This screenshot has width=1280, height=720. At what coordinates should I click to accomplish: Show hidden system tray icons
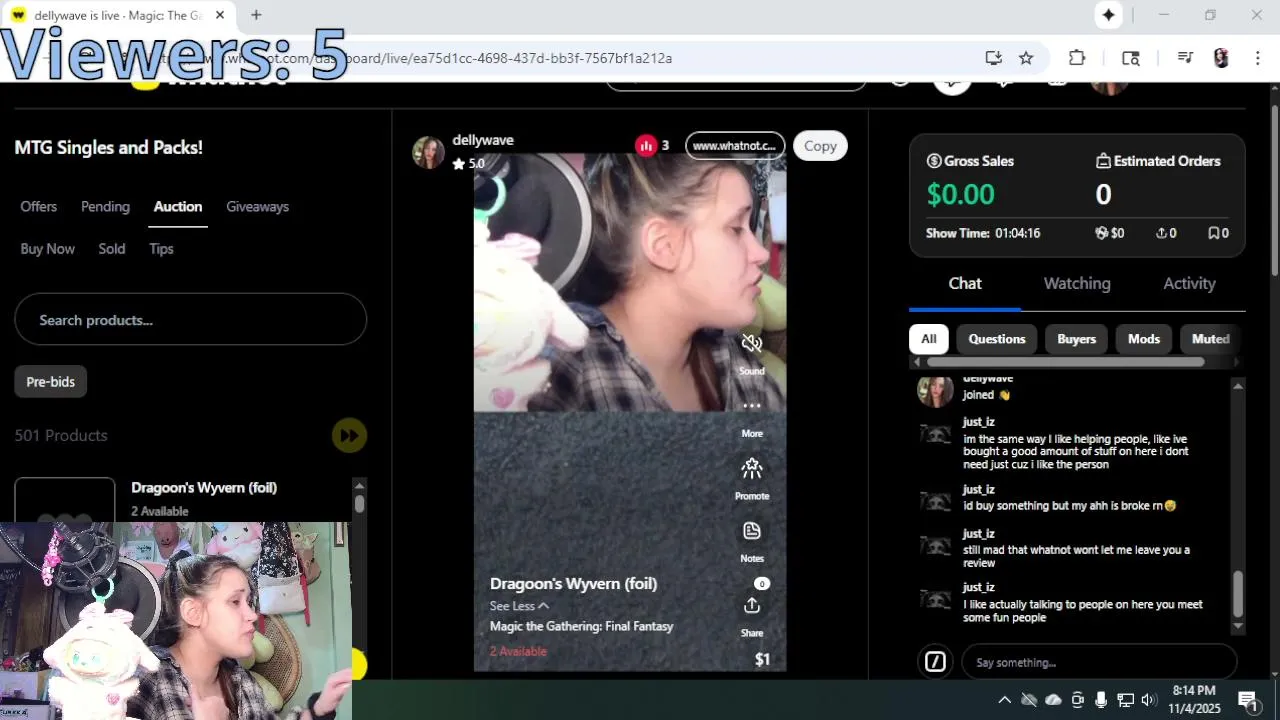point(1005,700)
